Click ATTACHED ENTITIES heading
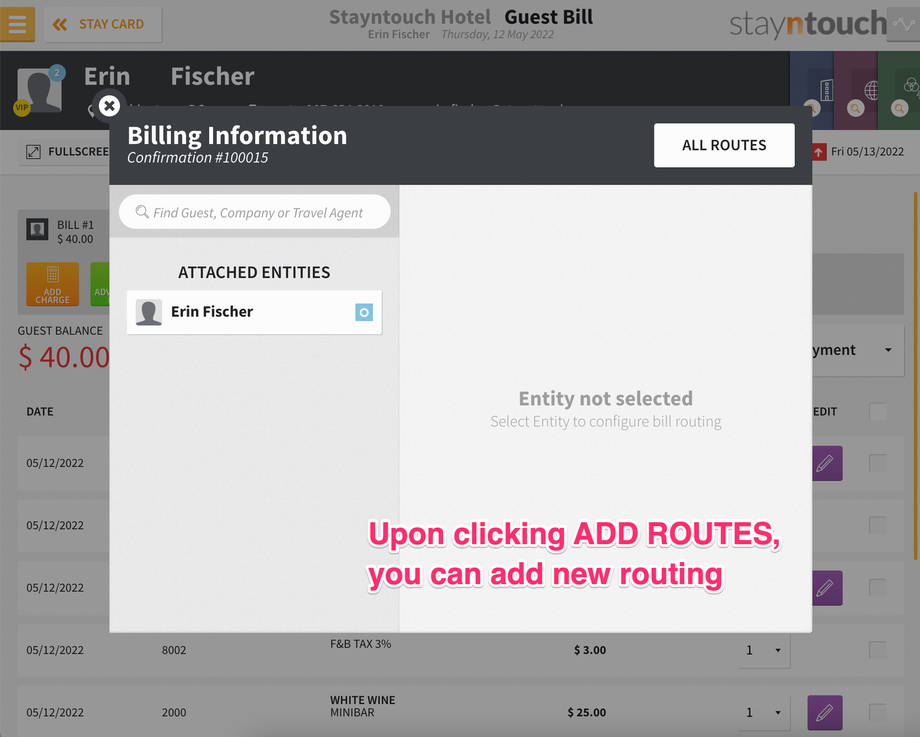 (254, 272)
